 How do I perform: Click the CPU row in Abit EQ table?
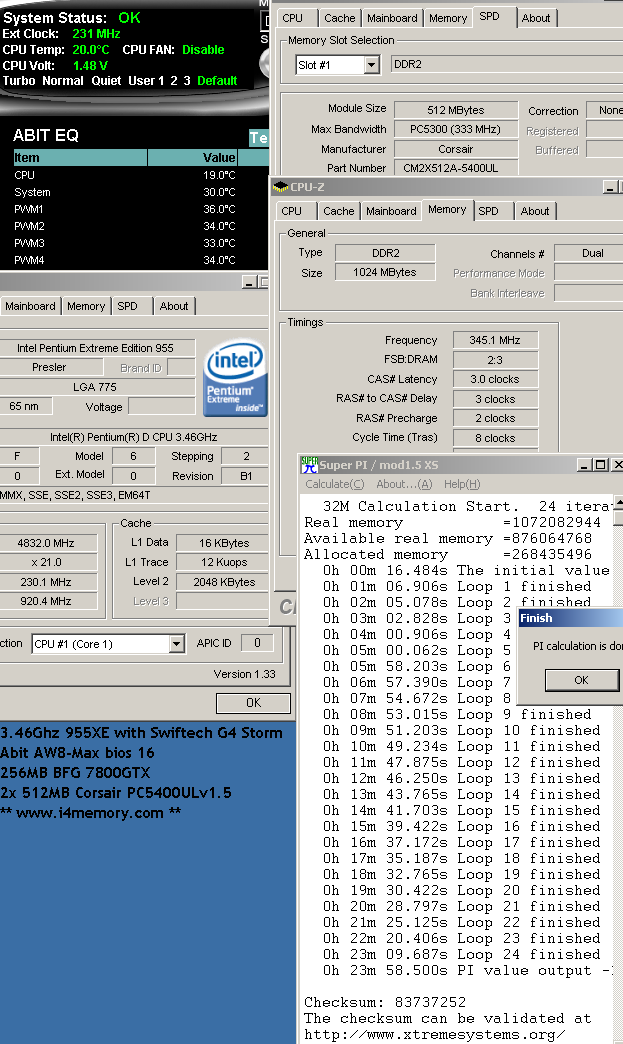pyautogui.click(x=124, y=175)
